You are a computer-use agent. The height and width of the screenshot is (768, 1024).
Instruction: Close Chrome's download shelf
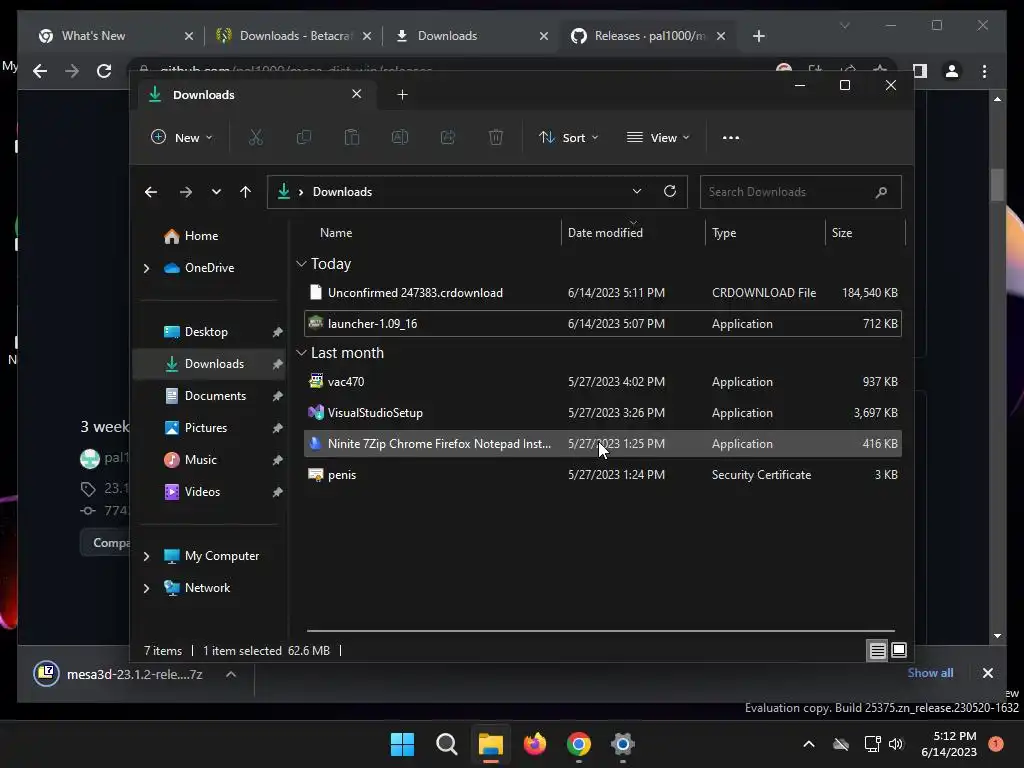(x=987, y=673)
